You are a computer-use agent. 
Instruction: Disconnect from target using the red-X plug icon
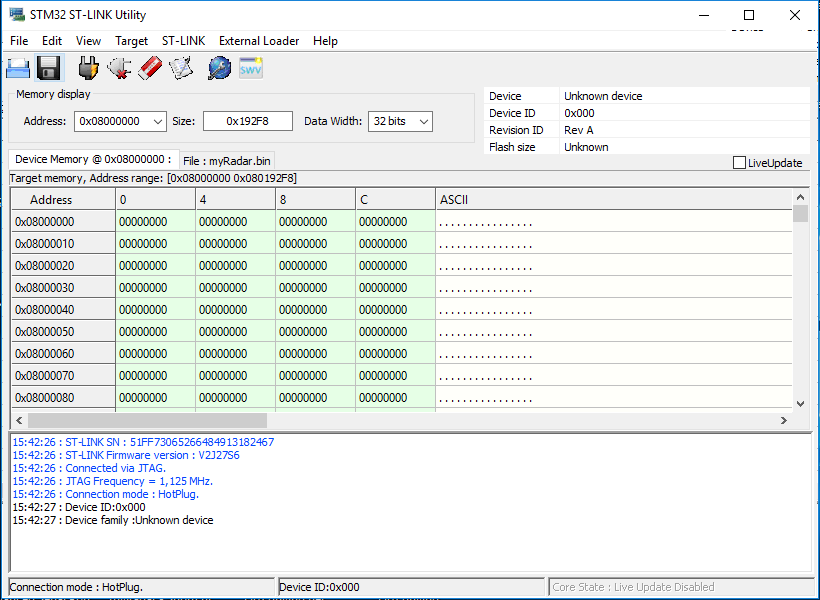pos(119,69)
